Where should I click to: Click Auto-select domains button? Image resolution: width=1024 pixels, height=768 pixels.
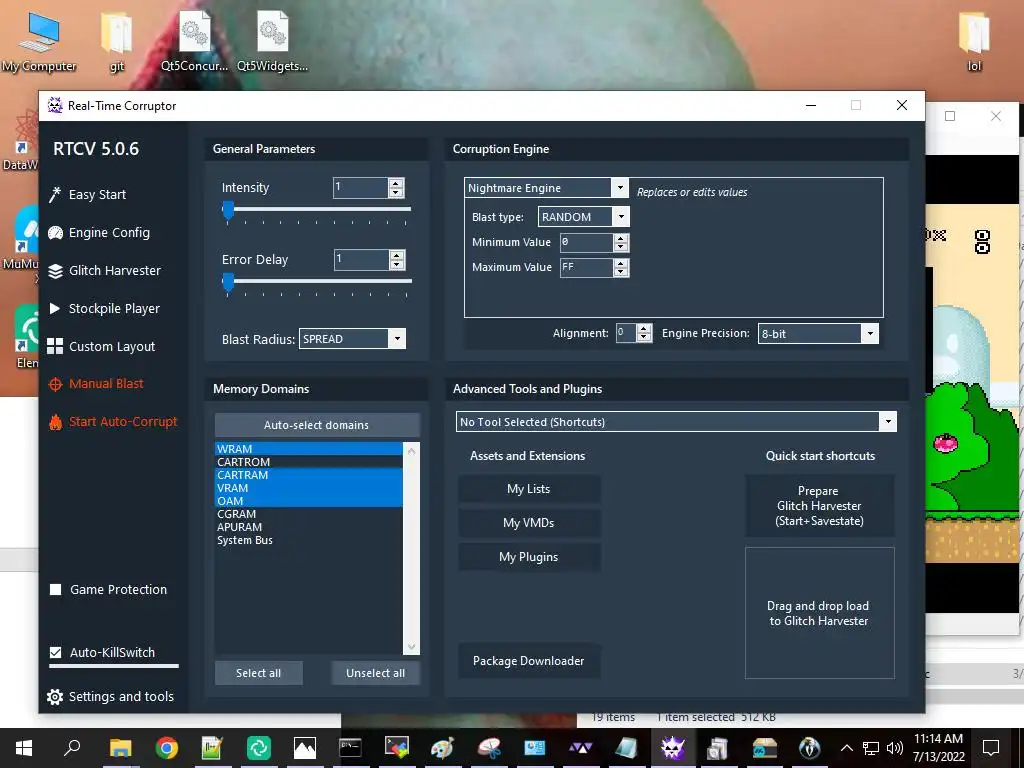317,425
